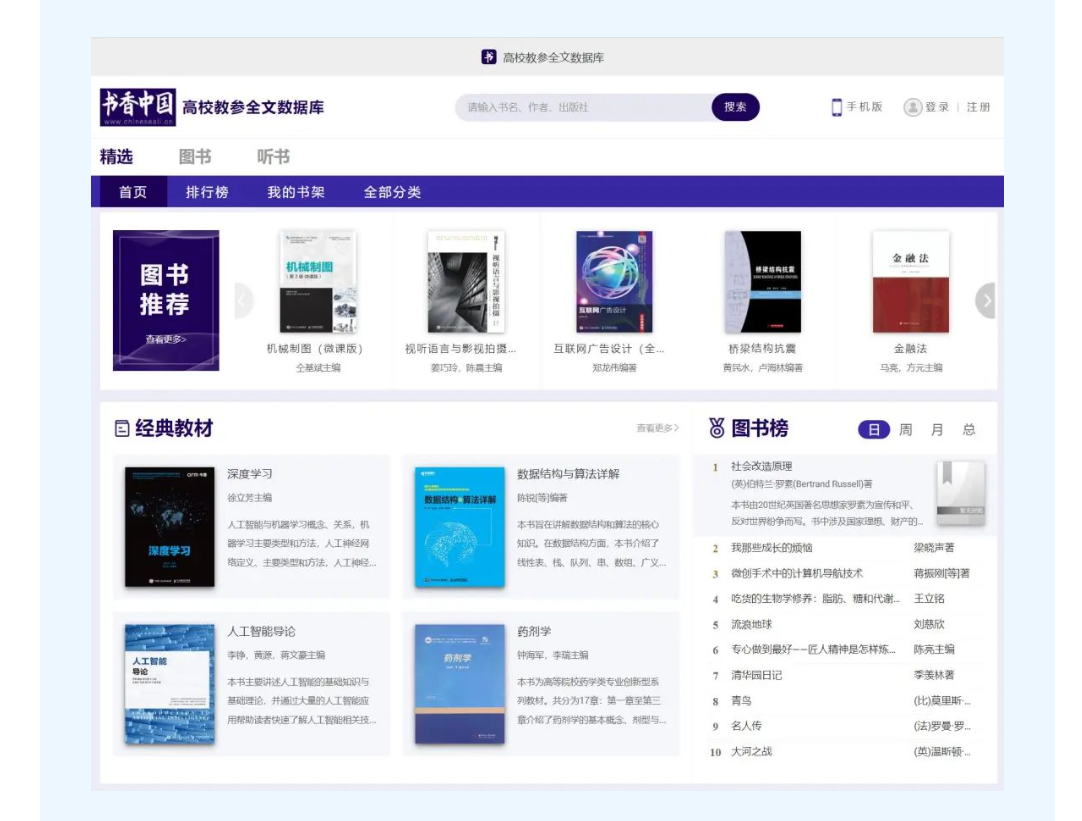Click the 注册 register link
The image size is (1082, 821).
[978, 107]
